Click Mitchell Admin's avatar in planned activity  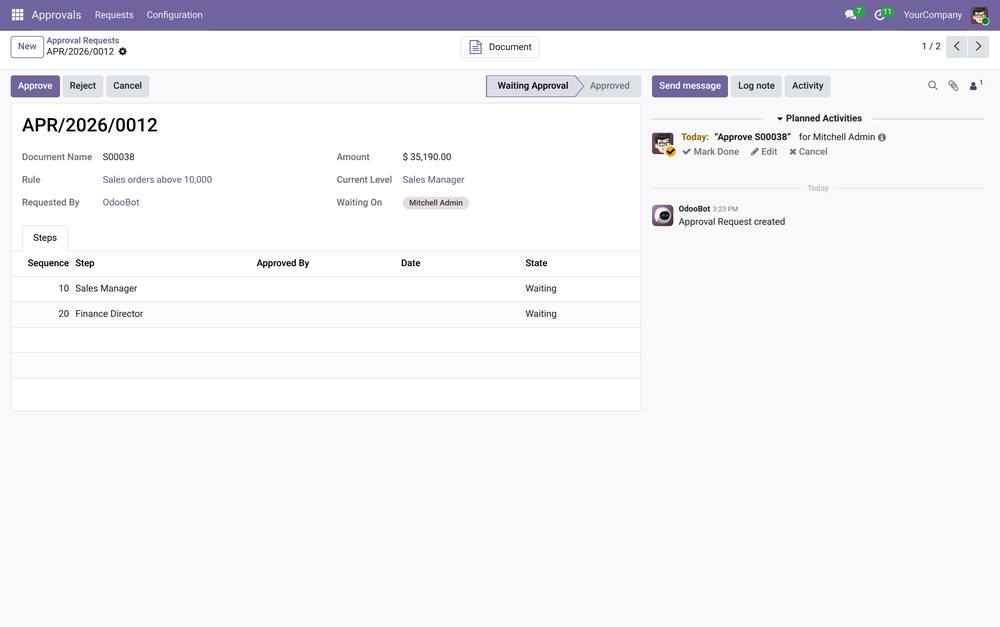(663, 144)
